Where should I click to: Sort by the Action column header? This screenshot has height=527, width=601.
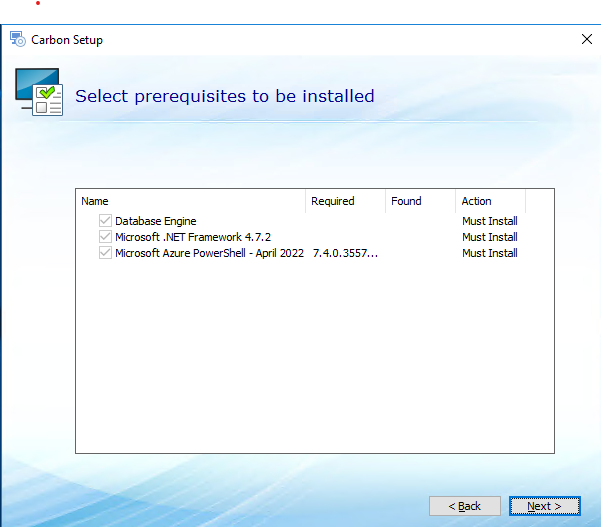[x=491, y=201]
